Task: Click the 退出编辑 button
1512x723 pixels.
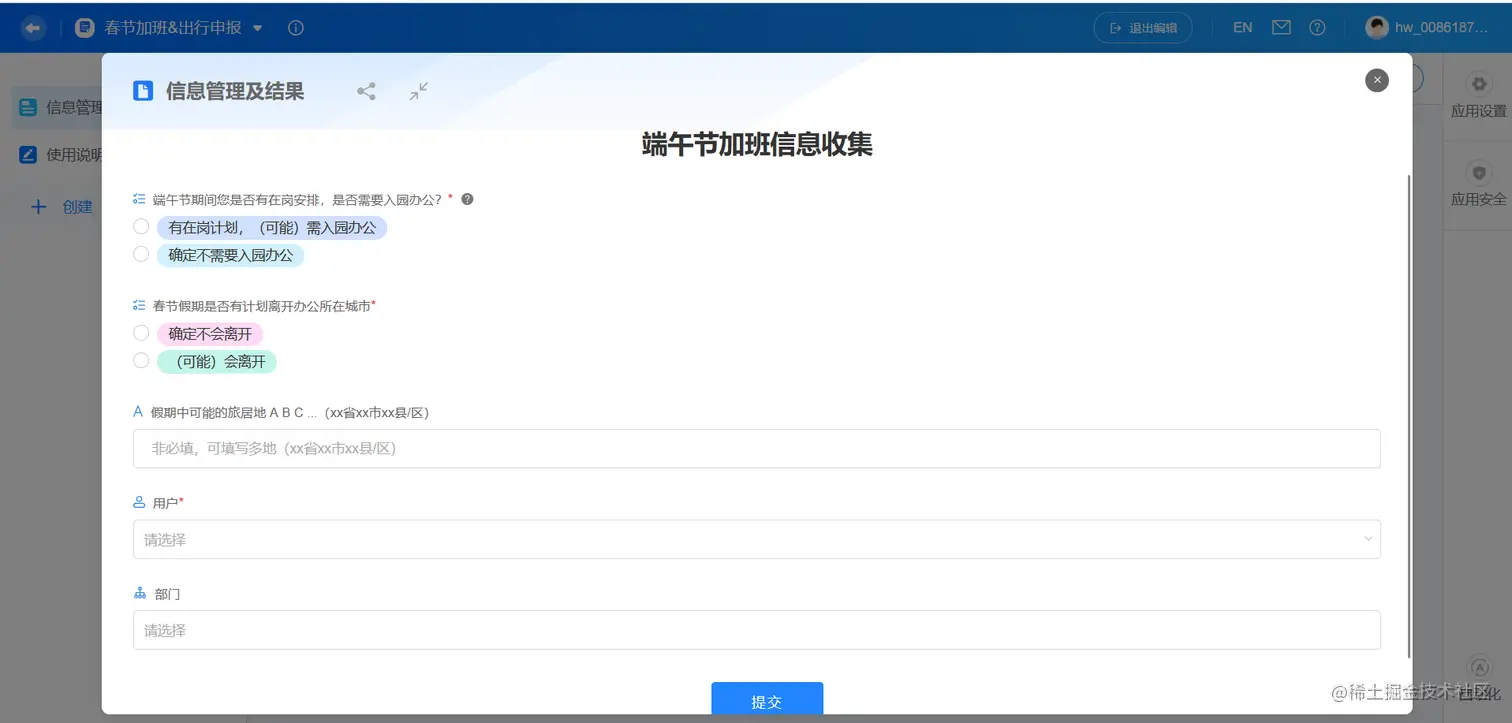Action: pos(1142,28)
